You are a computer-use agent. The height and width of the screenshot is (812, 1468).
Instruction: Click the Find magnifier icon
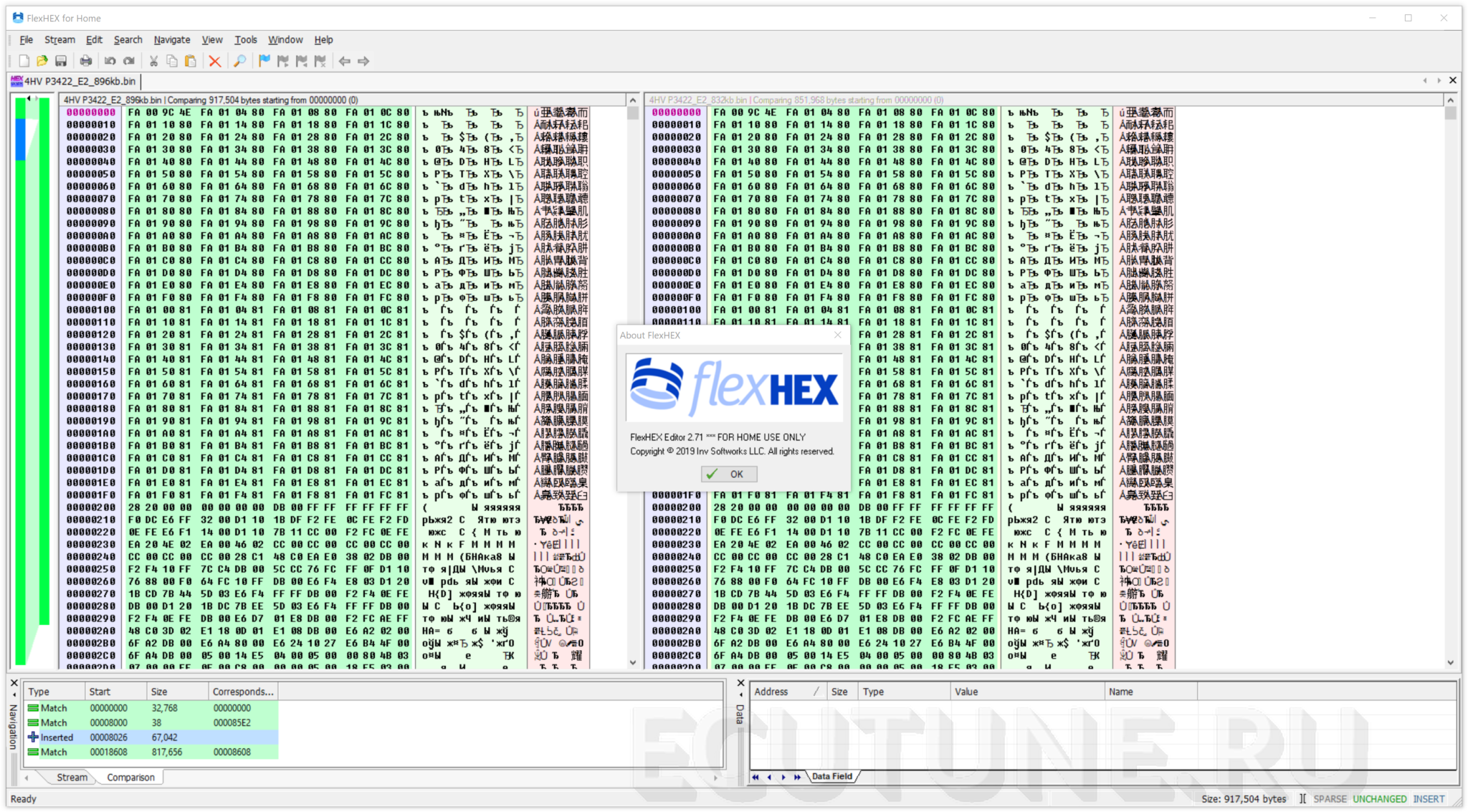pyautogui.click(x=240, y=62)
